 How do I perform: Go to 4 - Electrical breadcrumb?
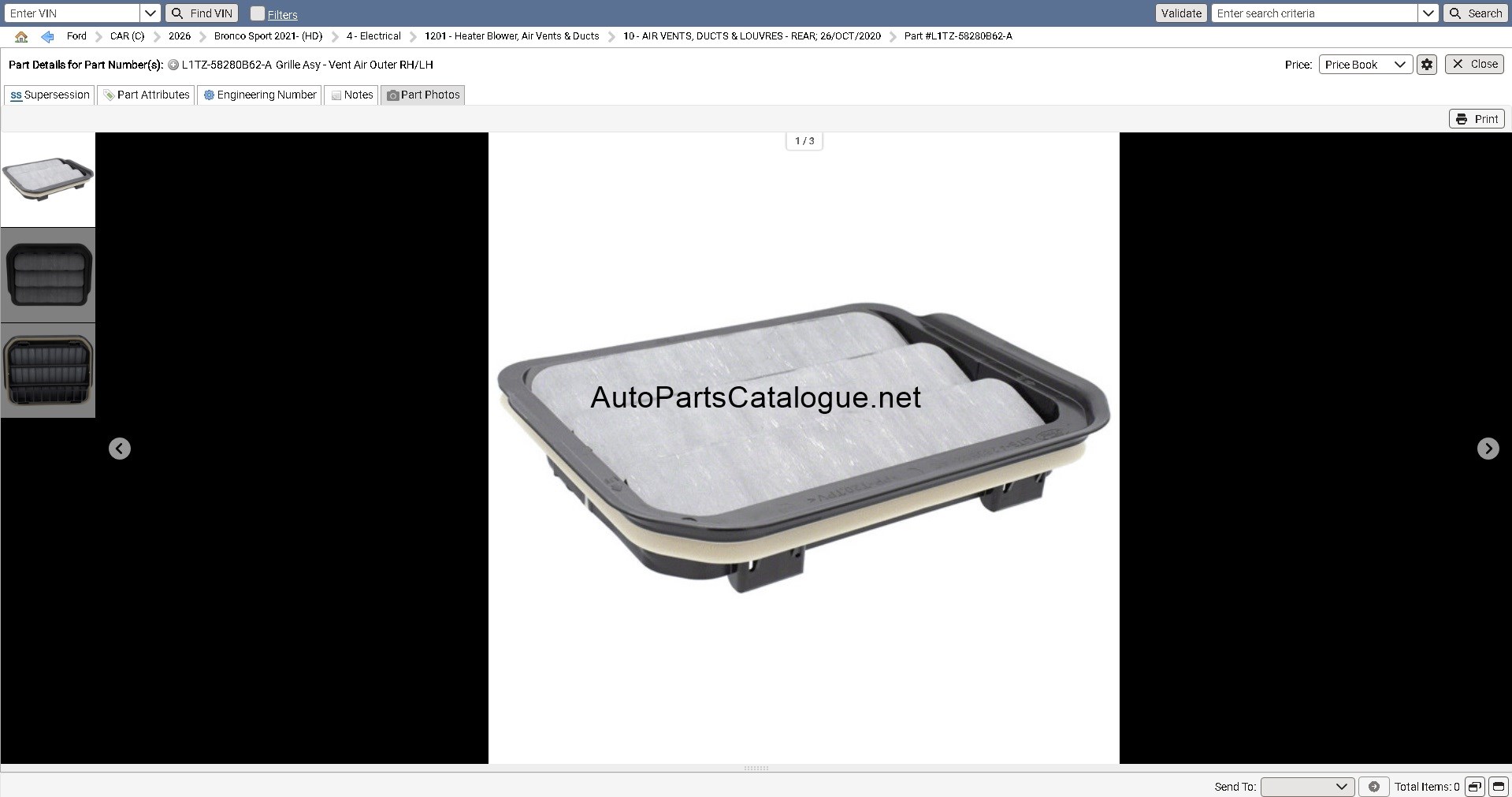tap(373, 36)
